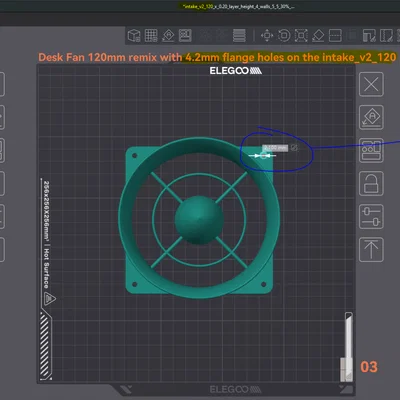This screenshot has width=400, height=400.
Task: Open the Seam painting tool
Action: coord(386,35)
